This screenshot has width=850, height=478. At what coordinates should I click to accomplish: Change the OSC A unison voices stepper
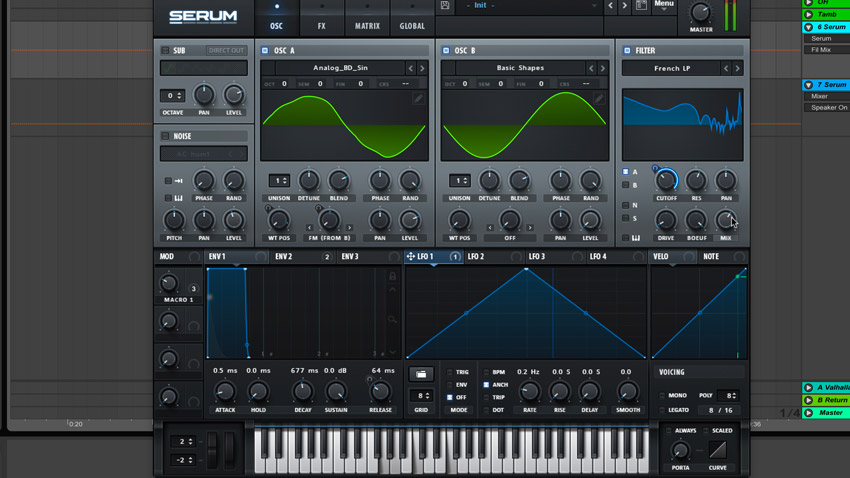(279, 180)
